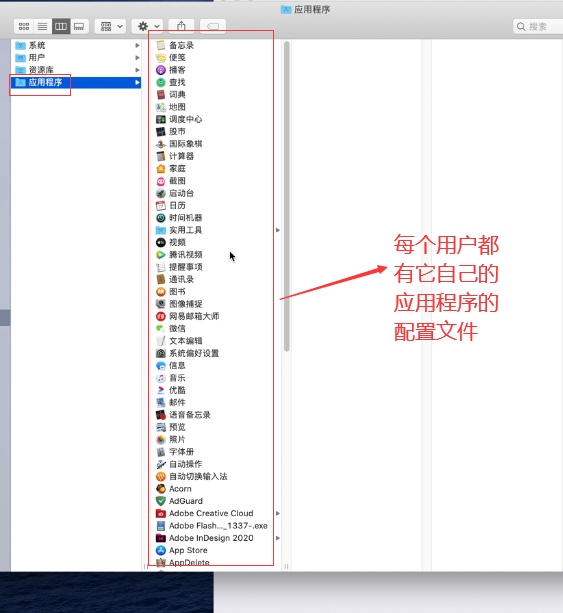Select the App Store app icon
This screenshot has width=563, height=613.
(x=161, y=550)
